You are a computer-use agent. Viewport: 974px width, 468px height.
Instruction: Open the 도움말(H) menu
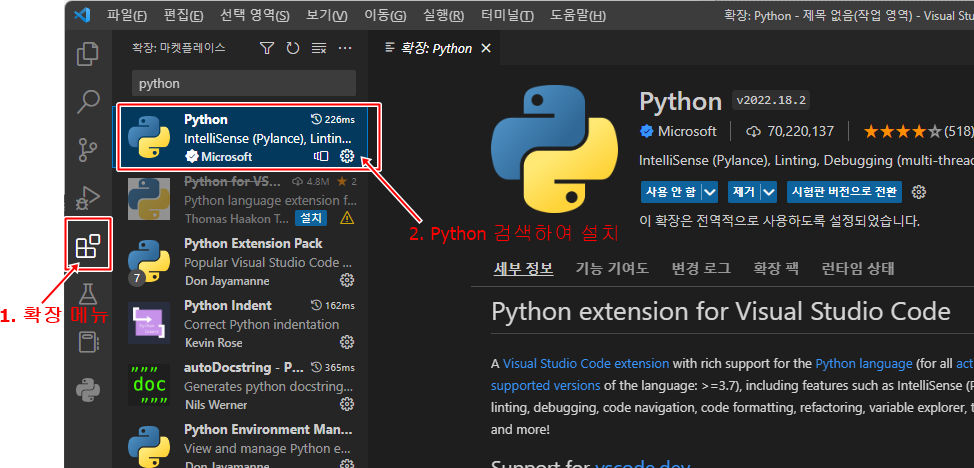click(x=578, y=16)
